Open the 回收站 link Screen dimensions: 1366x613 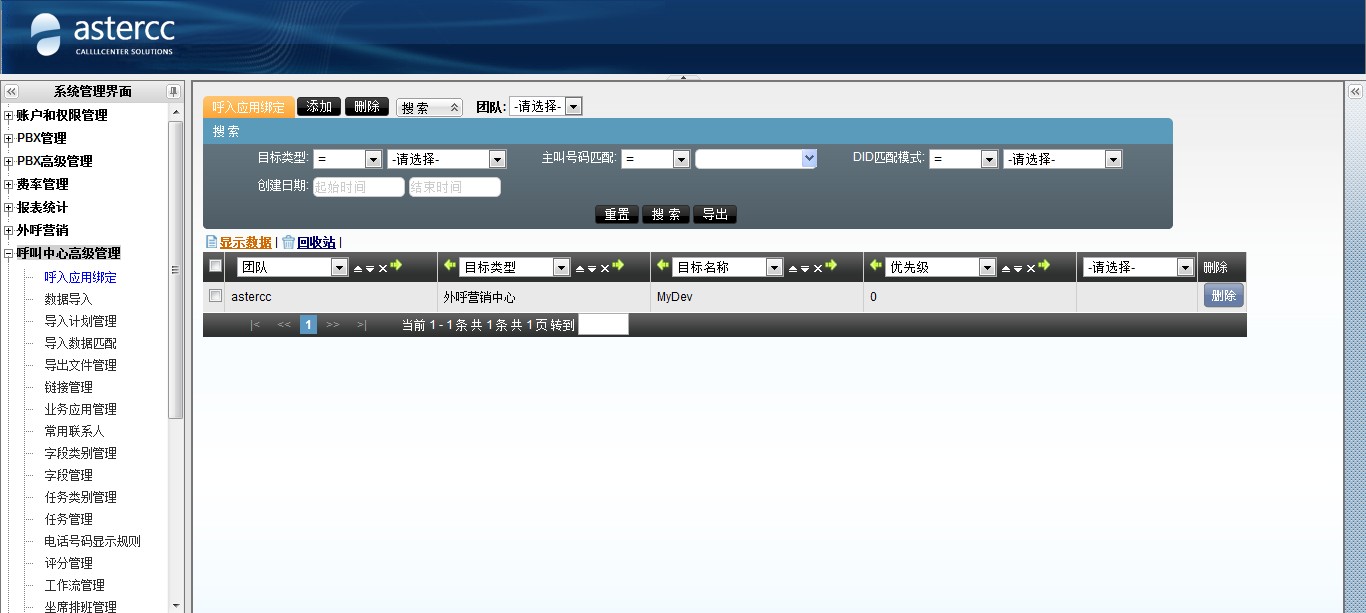tap(316, 242)
